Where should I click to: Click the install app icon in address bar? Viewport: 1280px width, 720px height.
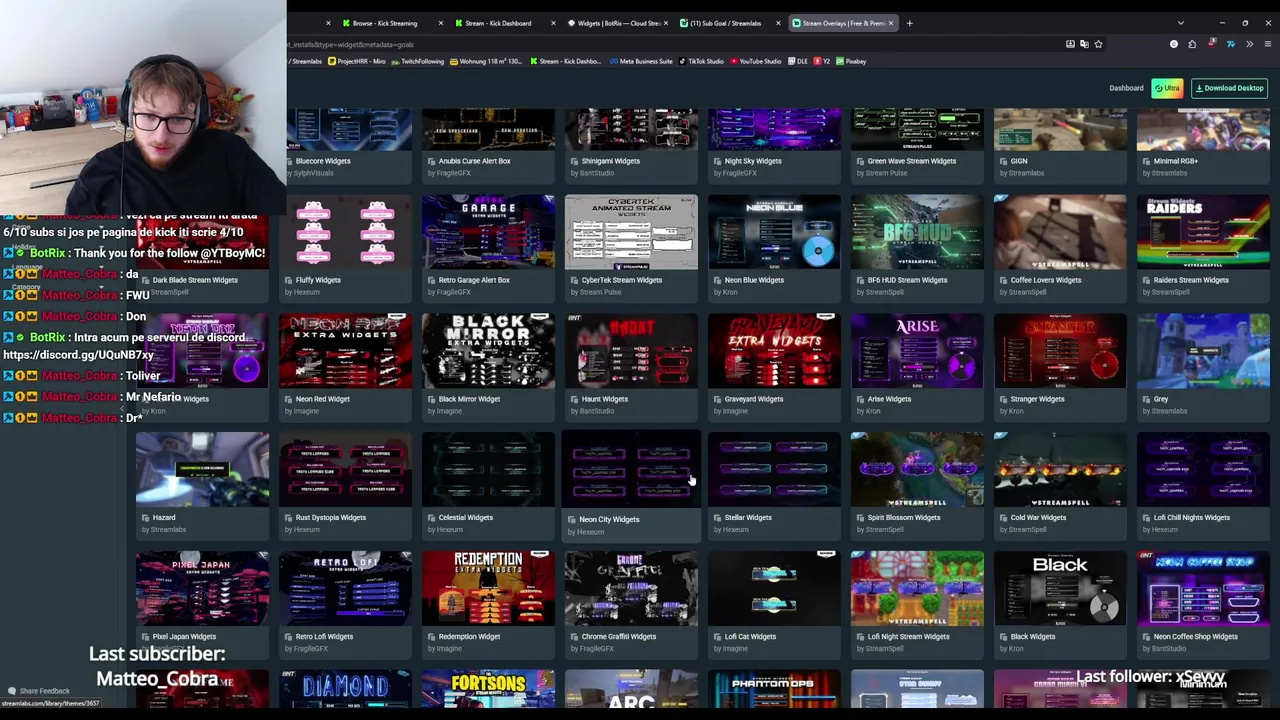[1070, 44]
